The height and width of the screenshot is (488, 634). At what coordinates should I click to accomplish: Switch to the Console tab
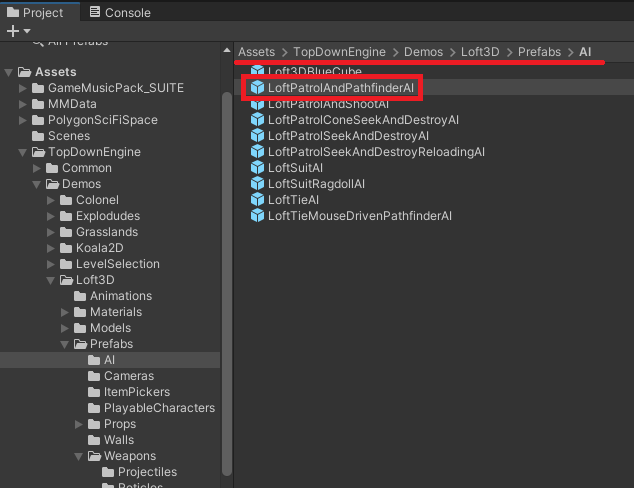[x=120, y=13]
